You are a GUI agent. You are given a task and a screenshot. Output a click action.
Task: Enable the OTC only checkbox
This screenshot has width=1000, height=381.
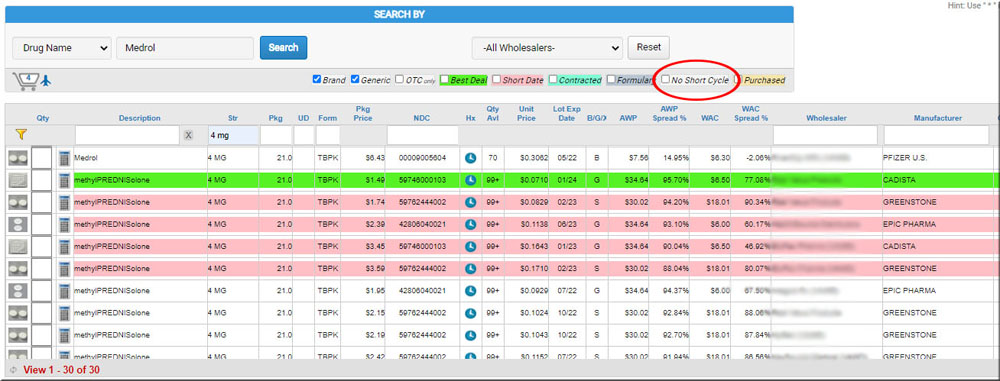[x=400, y=80]
